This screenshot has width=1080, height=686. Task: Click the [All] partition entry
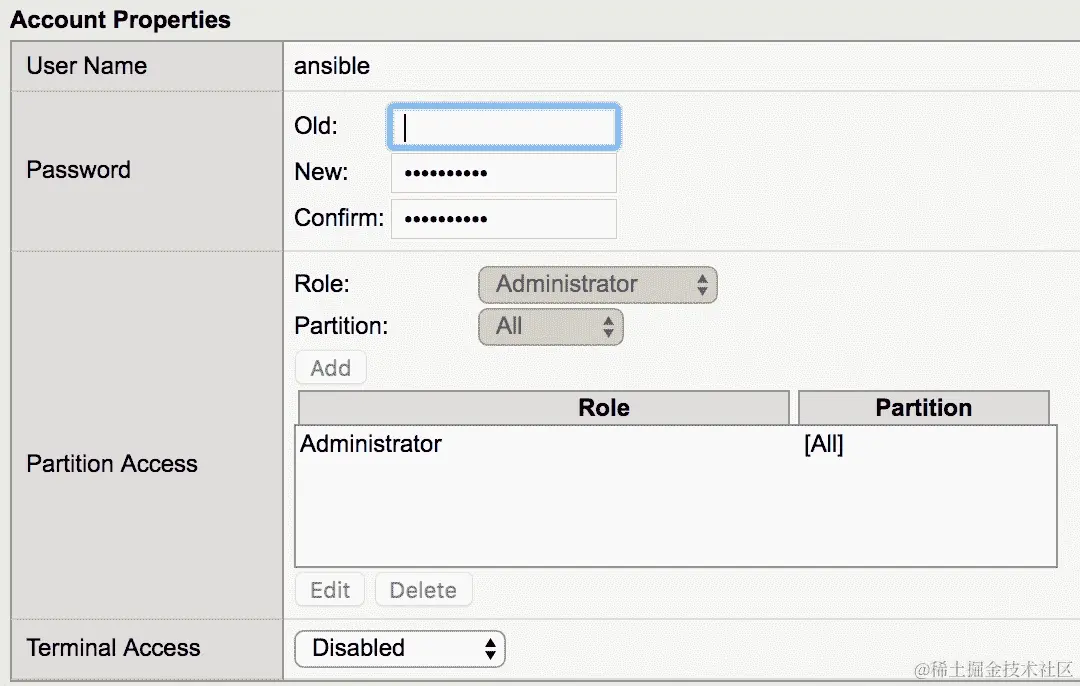[x=823, y=445]
